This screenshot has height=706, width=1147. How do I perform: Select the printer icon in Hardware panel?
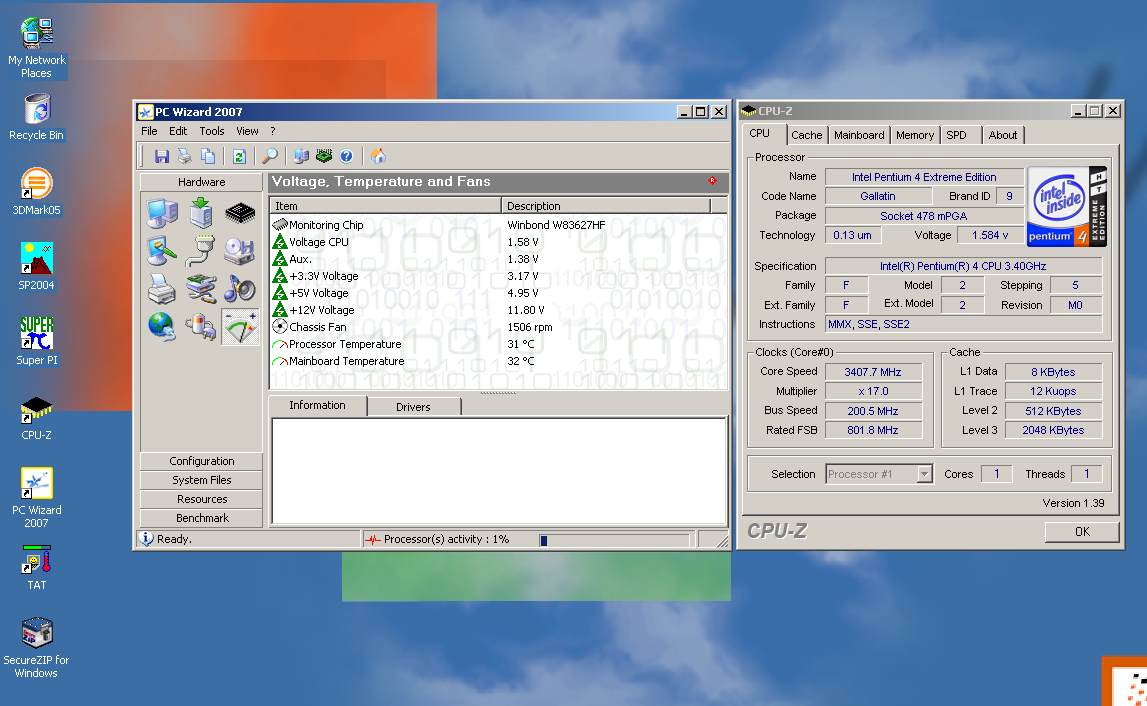(x=162, y=289)
